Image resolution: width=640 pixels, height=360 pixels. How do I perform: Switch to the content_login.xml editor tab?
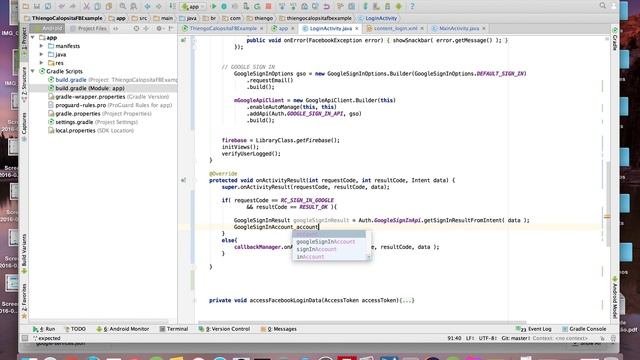click(395, 28)
